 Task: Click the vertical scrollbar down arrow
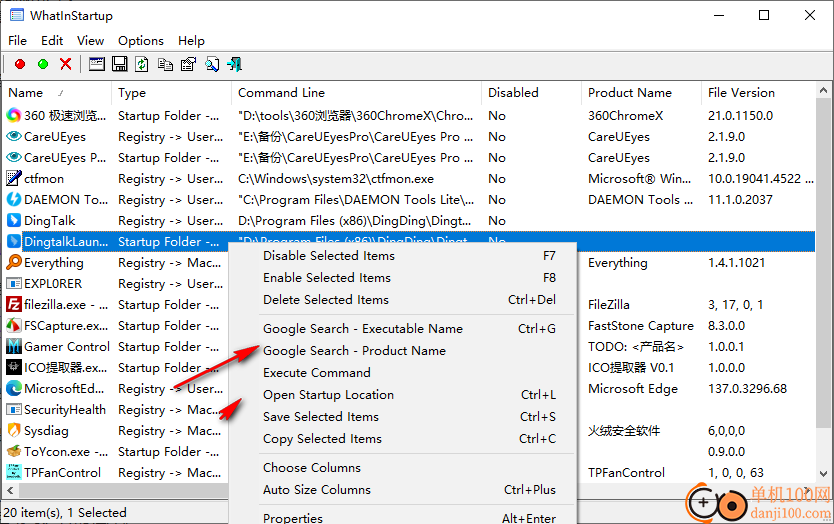coord(823,473)
